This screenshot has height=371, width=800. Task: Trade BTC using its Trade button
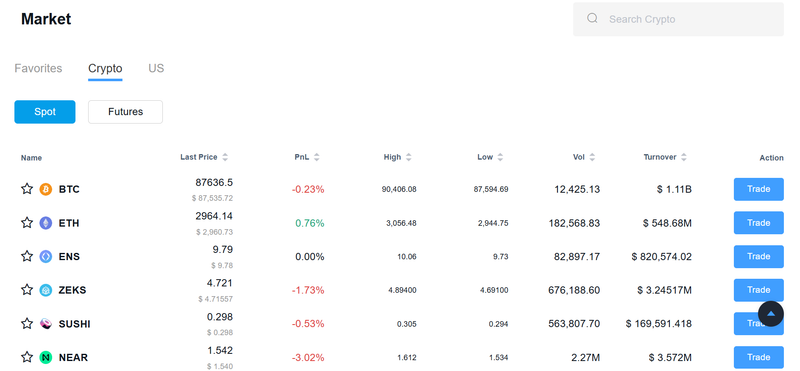(x=759, y=189)
